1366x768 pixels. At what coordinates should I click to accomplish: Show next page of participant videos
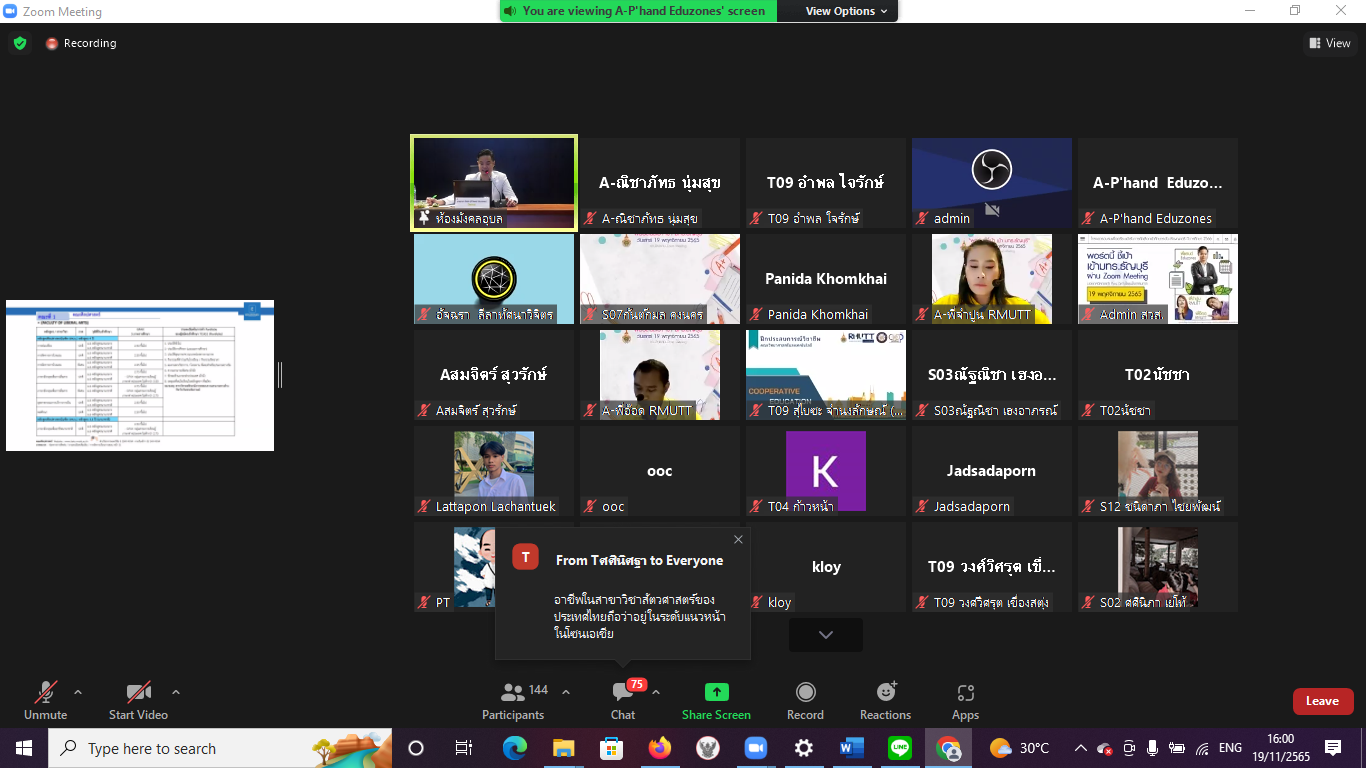point(825,635)
